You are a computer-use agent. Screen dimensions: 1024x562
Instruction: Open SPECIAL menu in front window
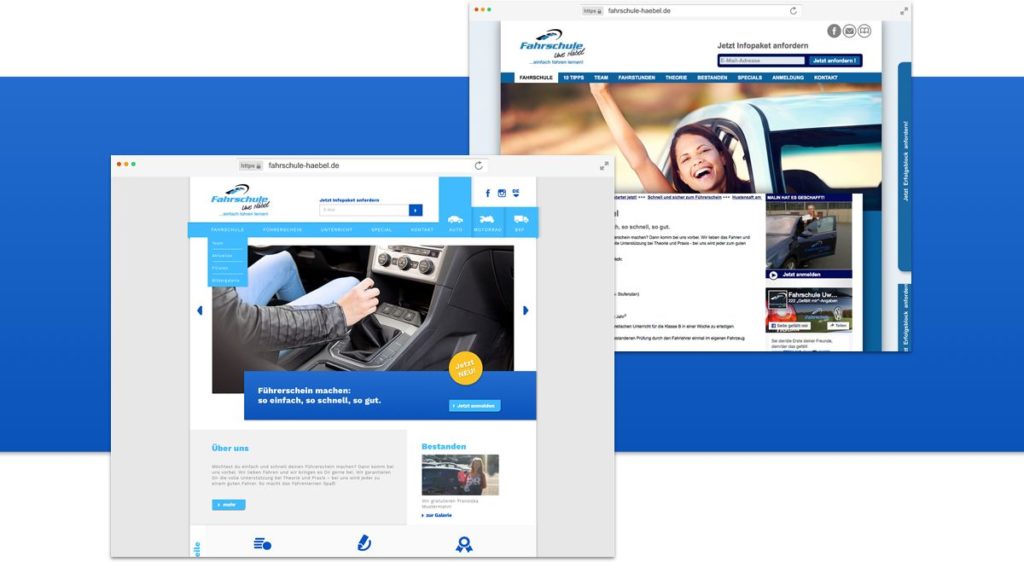pyautogui.click(x=381, y=230)
